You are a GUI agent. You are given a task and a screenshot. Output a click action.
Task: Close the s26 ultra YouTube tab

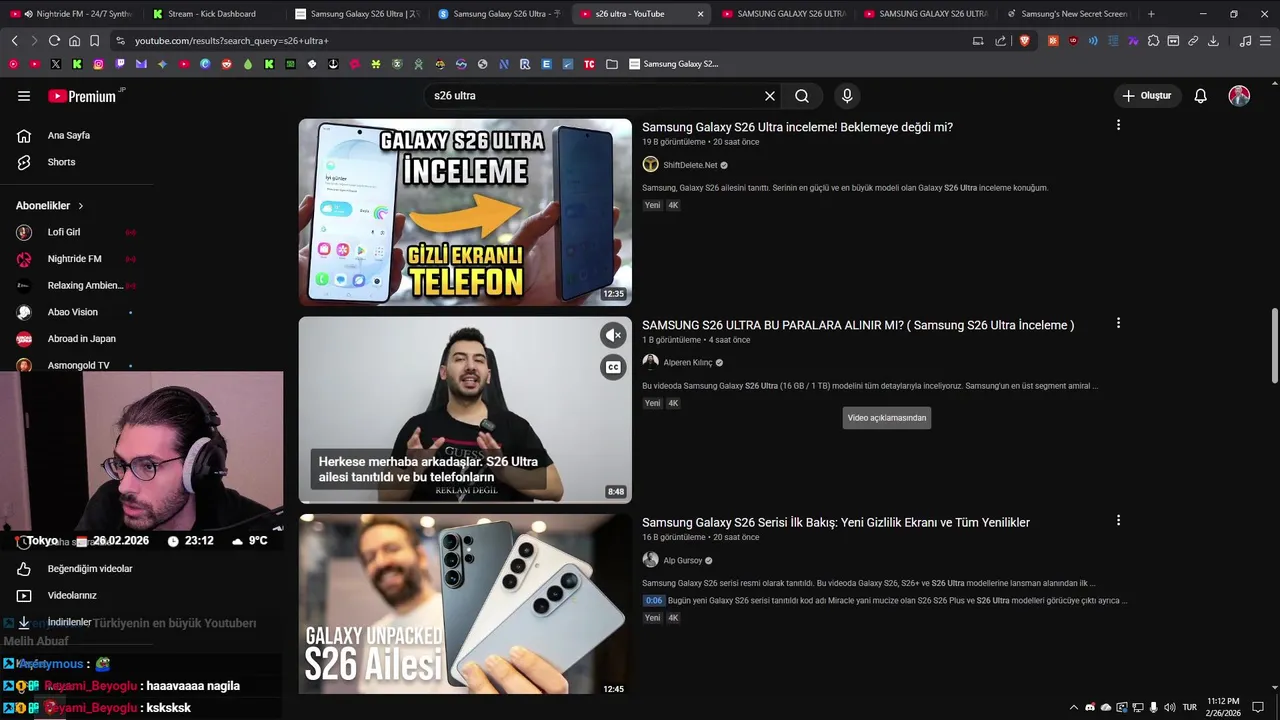click(700, 14)
